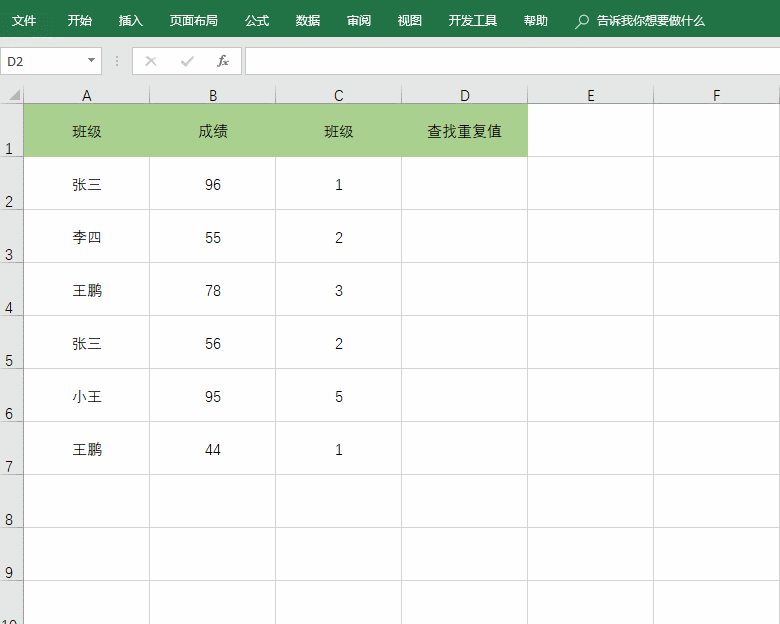Open the 开发工具 ribbon tab
The image size is (780, 624).
(x=473, y=20)
